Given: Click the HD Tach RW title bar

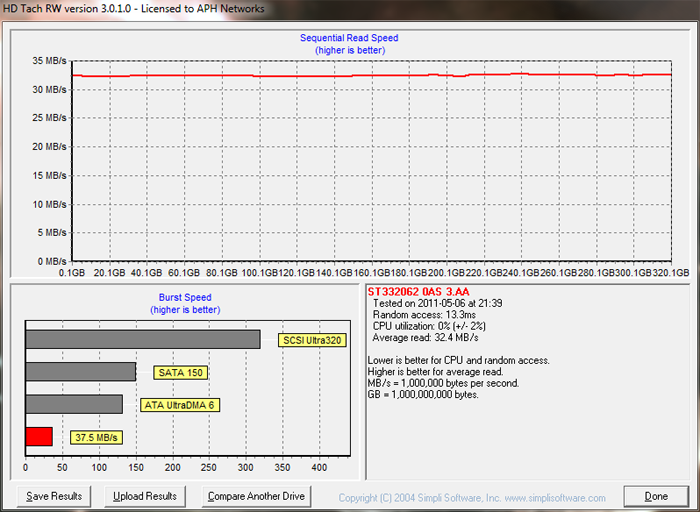Looking at the screenshot, I should click(140, 9).
